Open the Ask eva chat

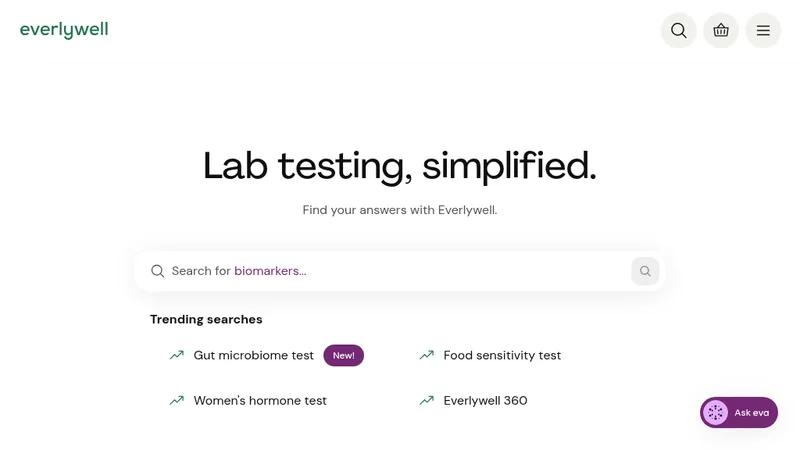[739, 412]
